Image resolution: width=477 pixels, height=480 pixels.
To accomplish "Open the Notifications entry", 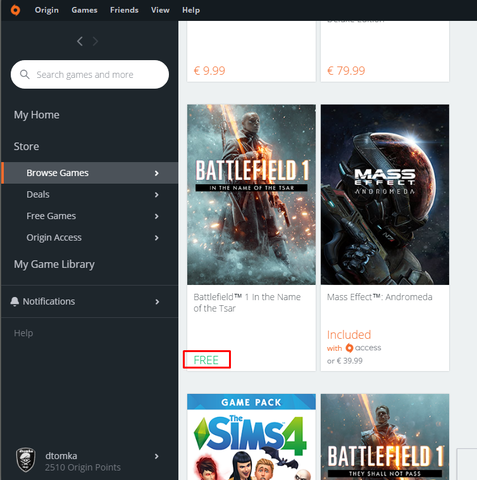I will (x=49, y=301).
